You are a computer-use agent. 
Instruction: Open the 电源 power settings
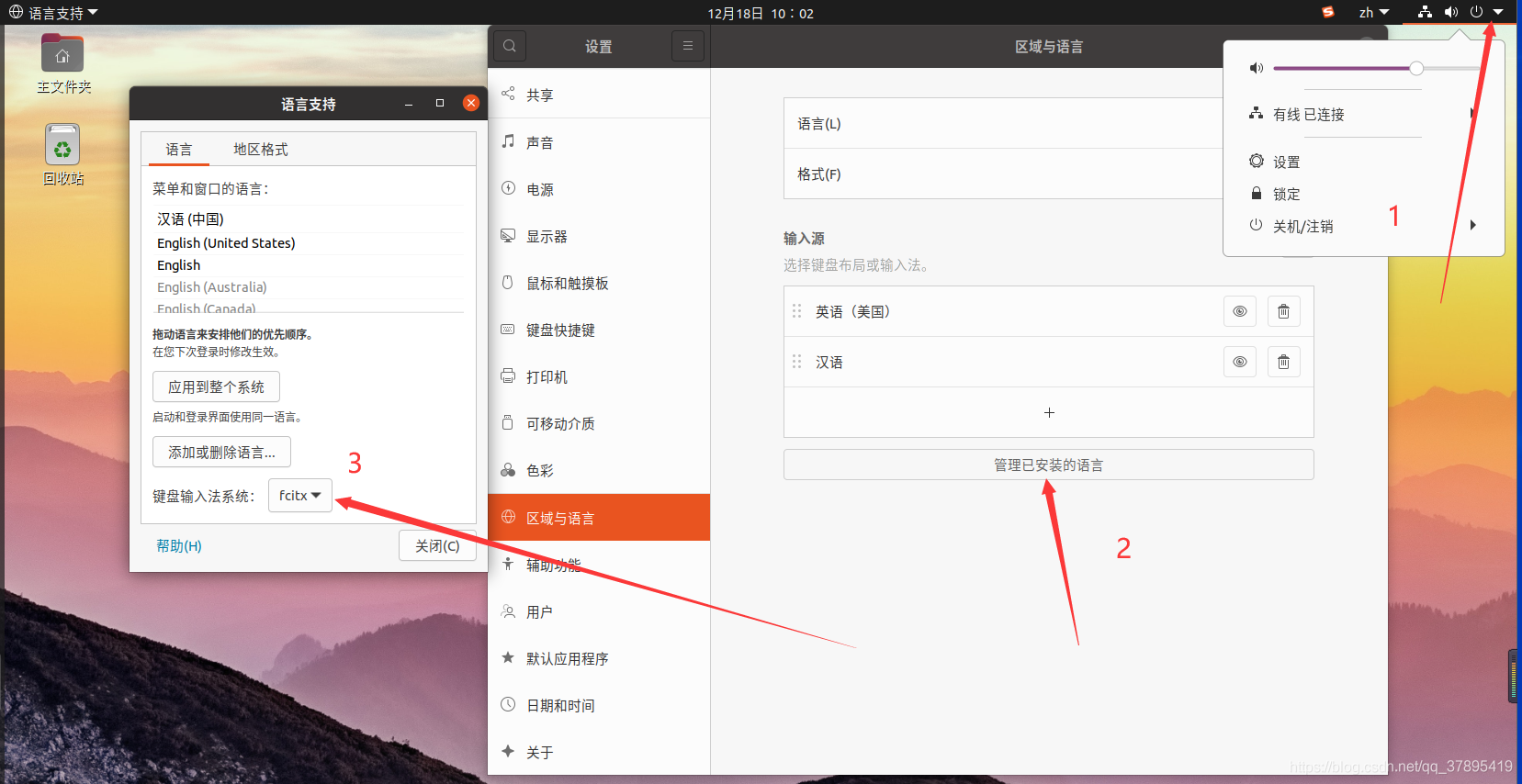[599, 189]
